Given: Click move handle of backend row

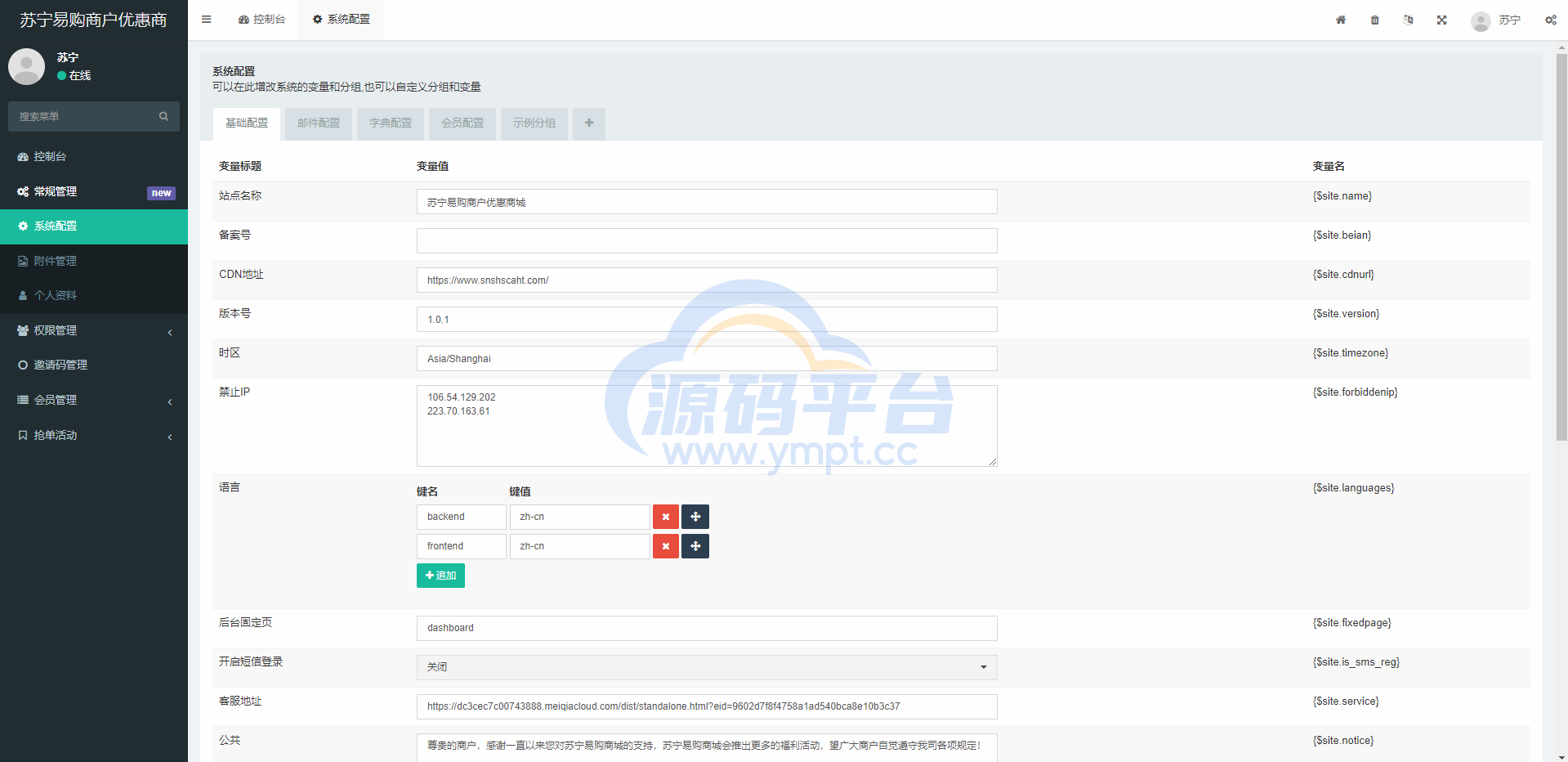Looking at the screenshot, I should click(695, 517).
